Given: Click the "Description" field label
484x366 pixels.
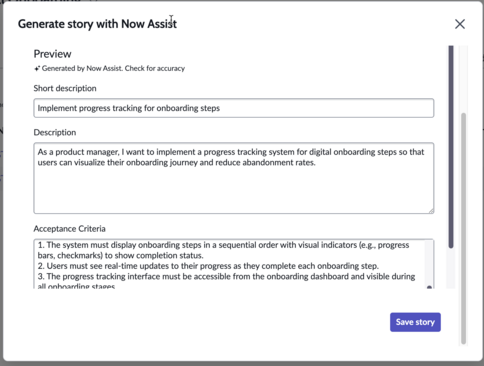Looking at the screenshot, I should tap(55, 132).
